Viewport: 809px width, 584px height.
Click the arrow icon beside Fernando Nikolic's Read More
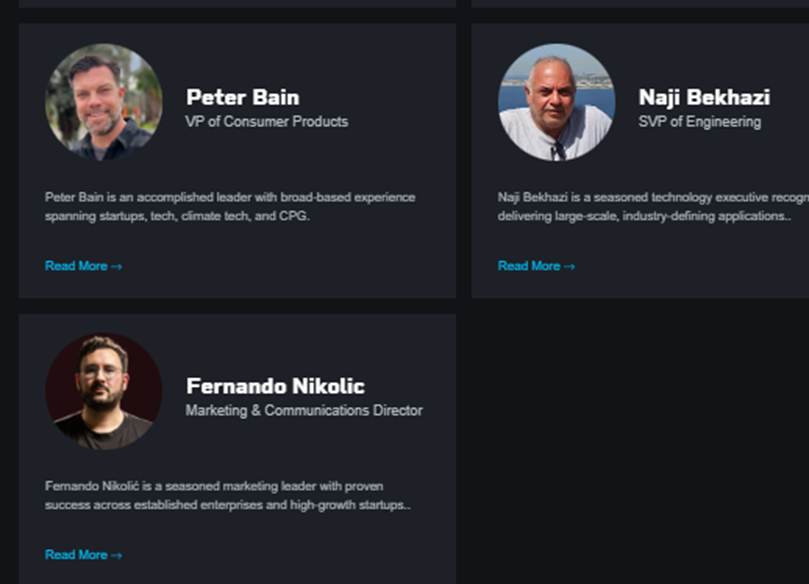tap(117, 556)
